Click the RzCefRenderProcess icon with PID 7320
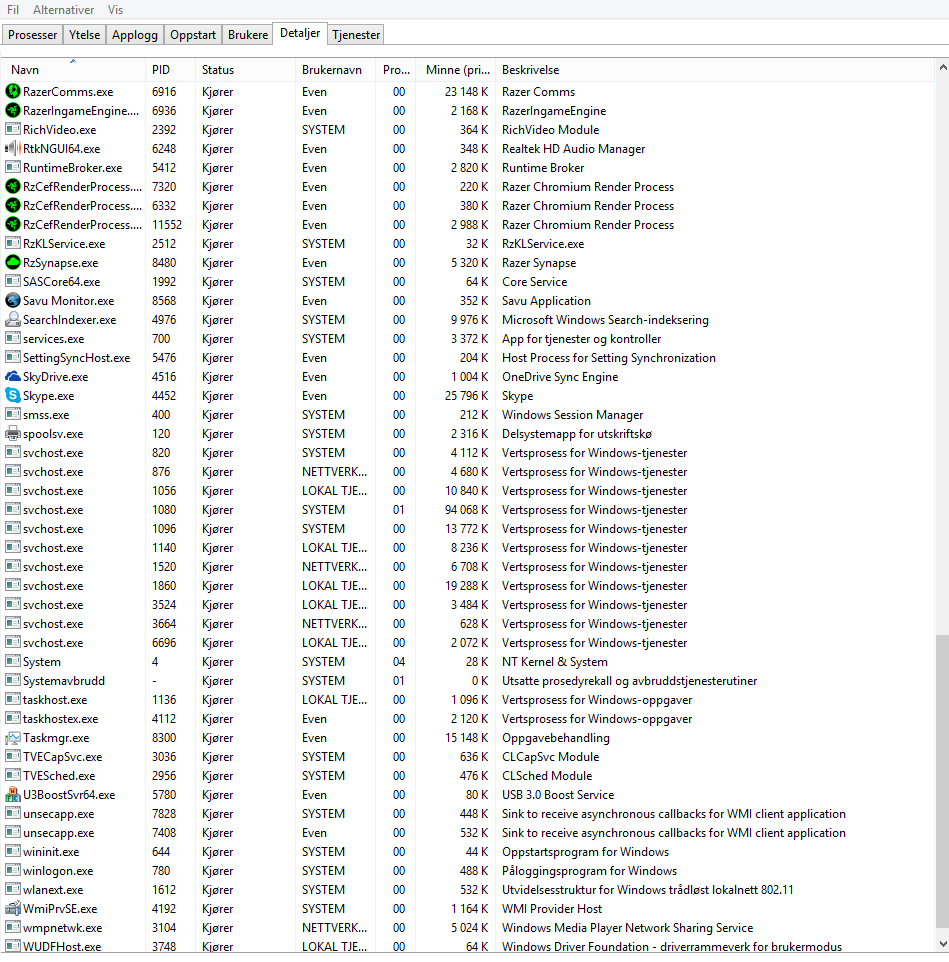 point(13,187)
